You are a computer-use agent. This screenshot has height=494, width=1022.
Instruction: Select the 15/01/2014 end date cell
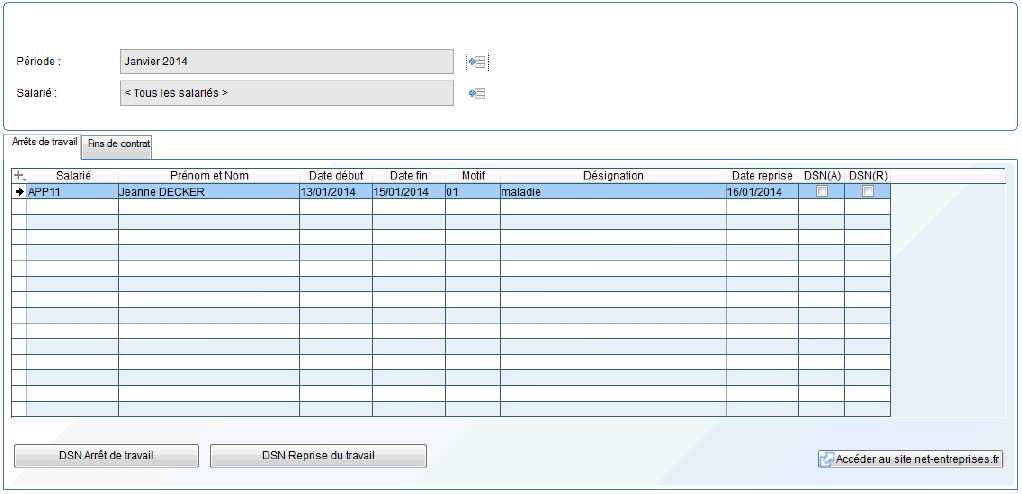pos(409,192)
